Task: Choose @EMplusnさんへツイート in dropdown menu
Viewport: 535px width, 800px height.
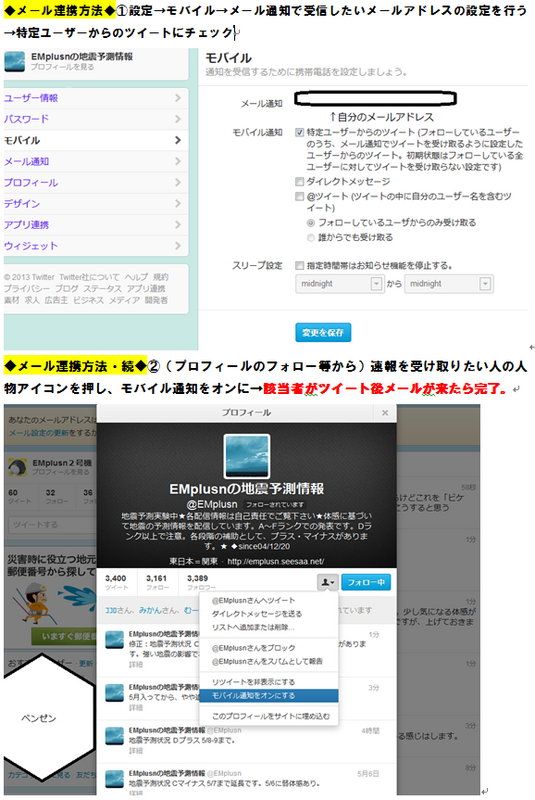Action: tap(268, 601)
